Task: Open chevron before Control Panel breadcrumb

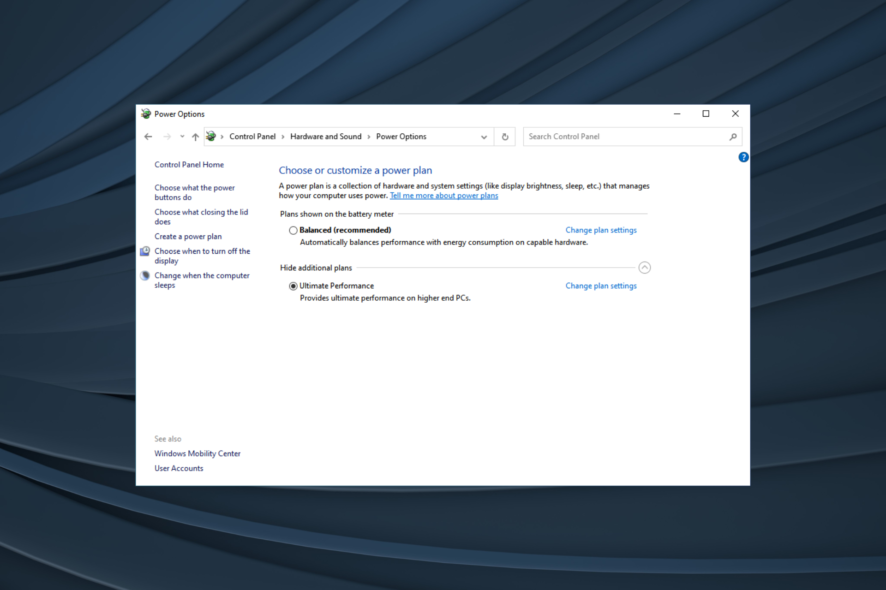Action: [x=222, y=137]
